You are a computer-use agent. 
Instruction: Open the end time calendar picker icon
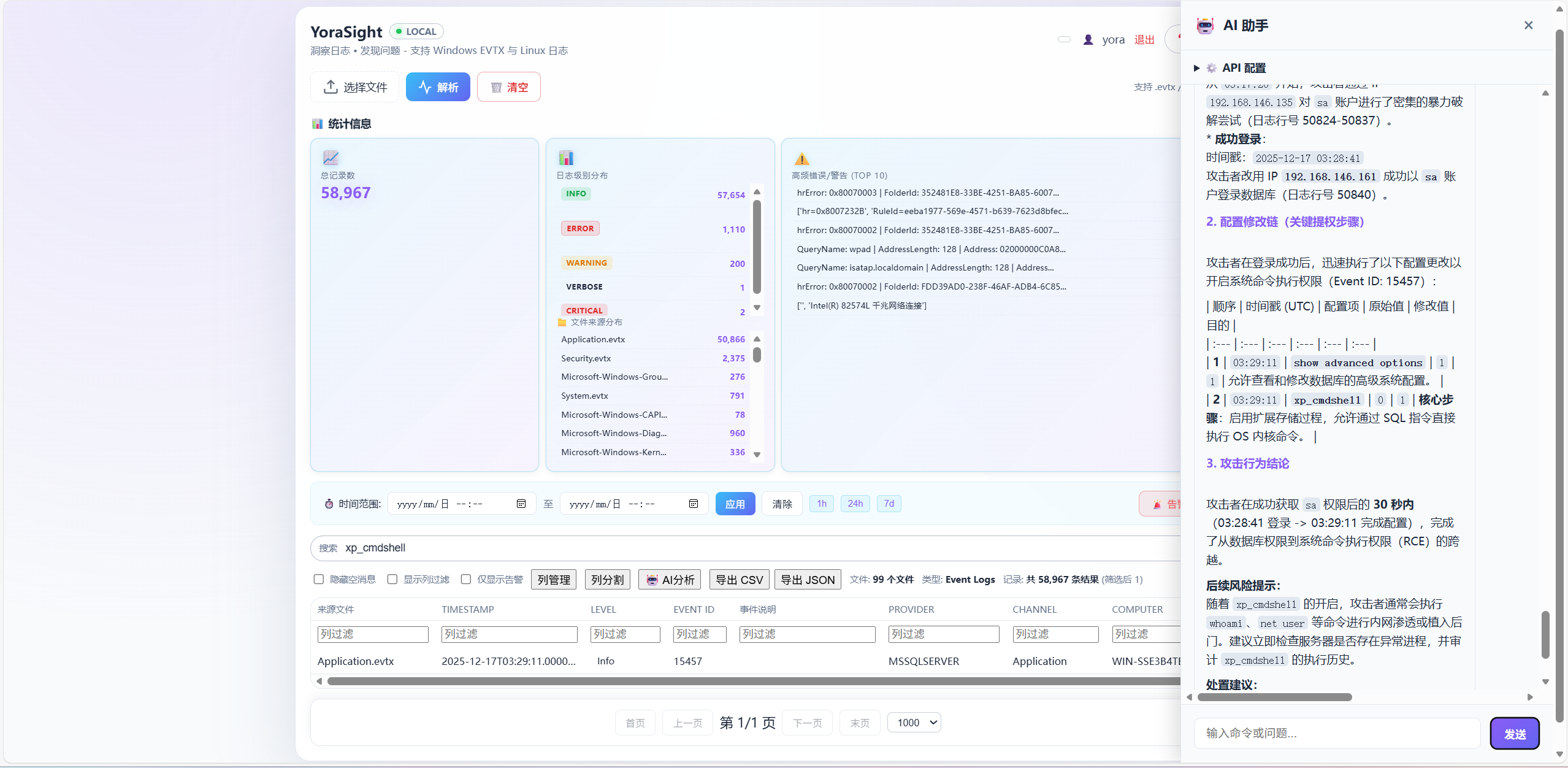pos(694,504)
